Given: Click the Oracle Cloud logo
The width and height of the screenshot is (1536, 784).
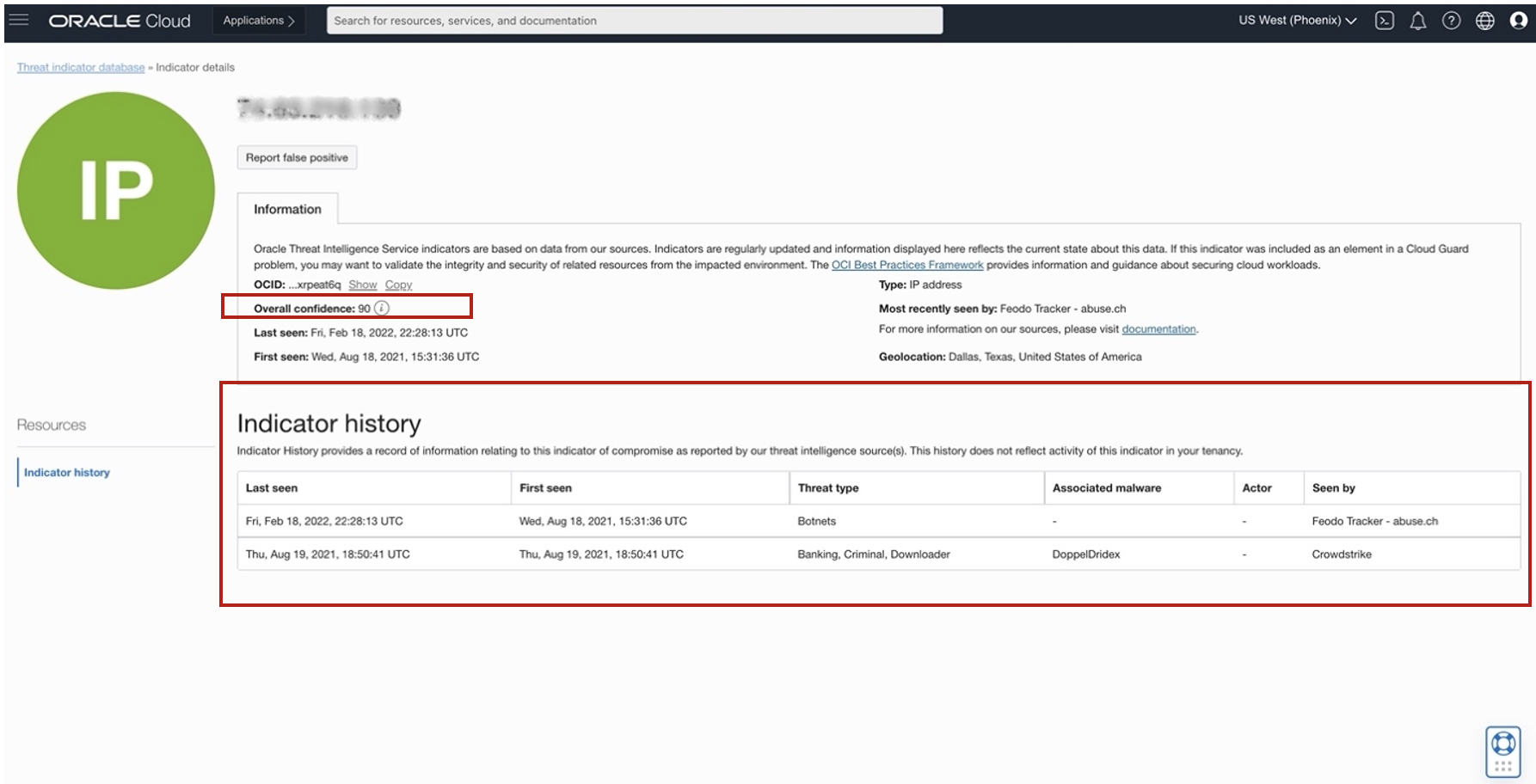Looking at the screenshot, I should click(120, 21).
